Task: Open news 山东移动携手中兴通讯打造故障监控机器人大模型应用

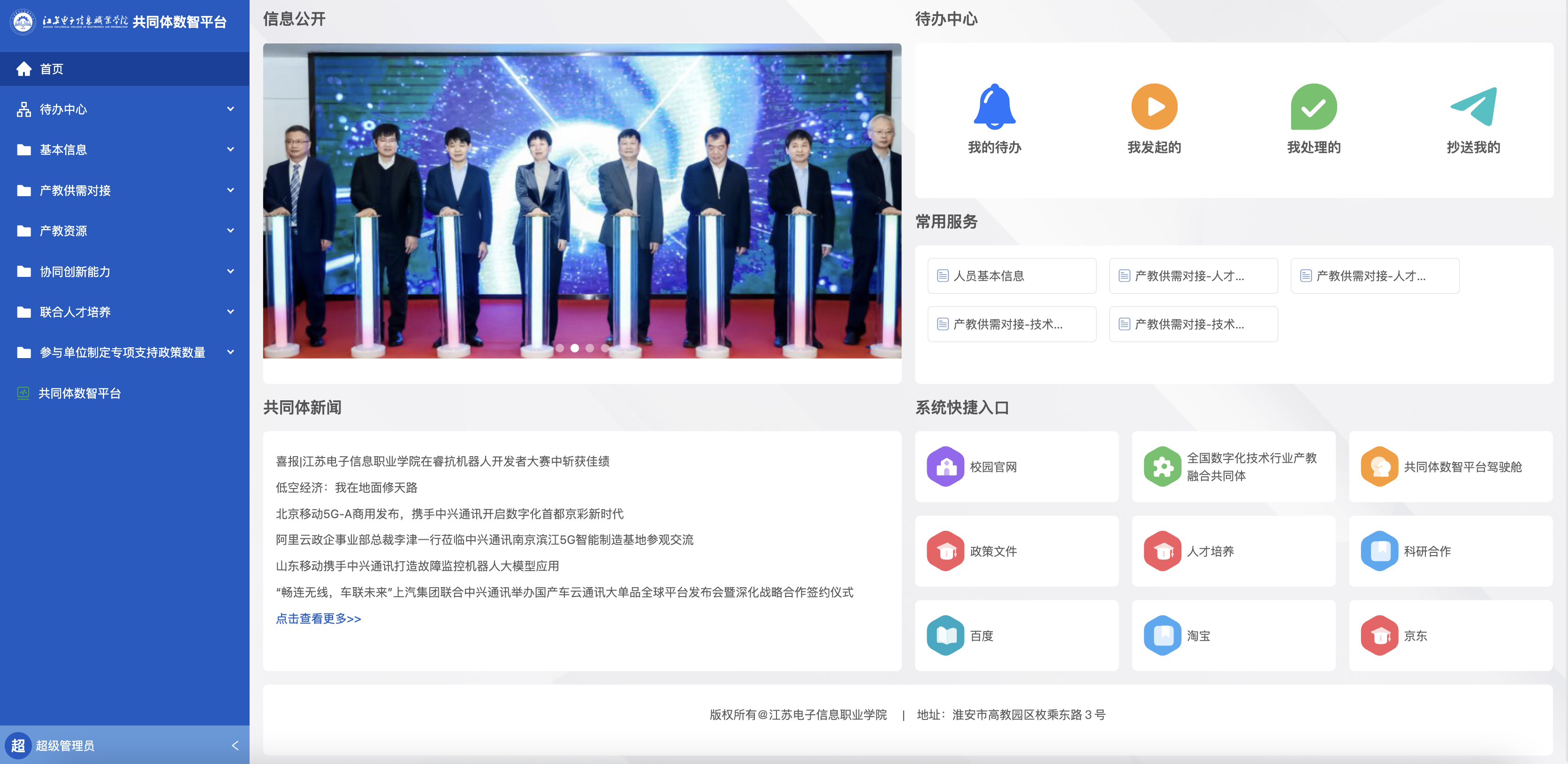Action: (417, 565)
